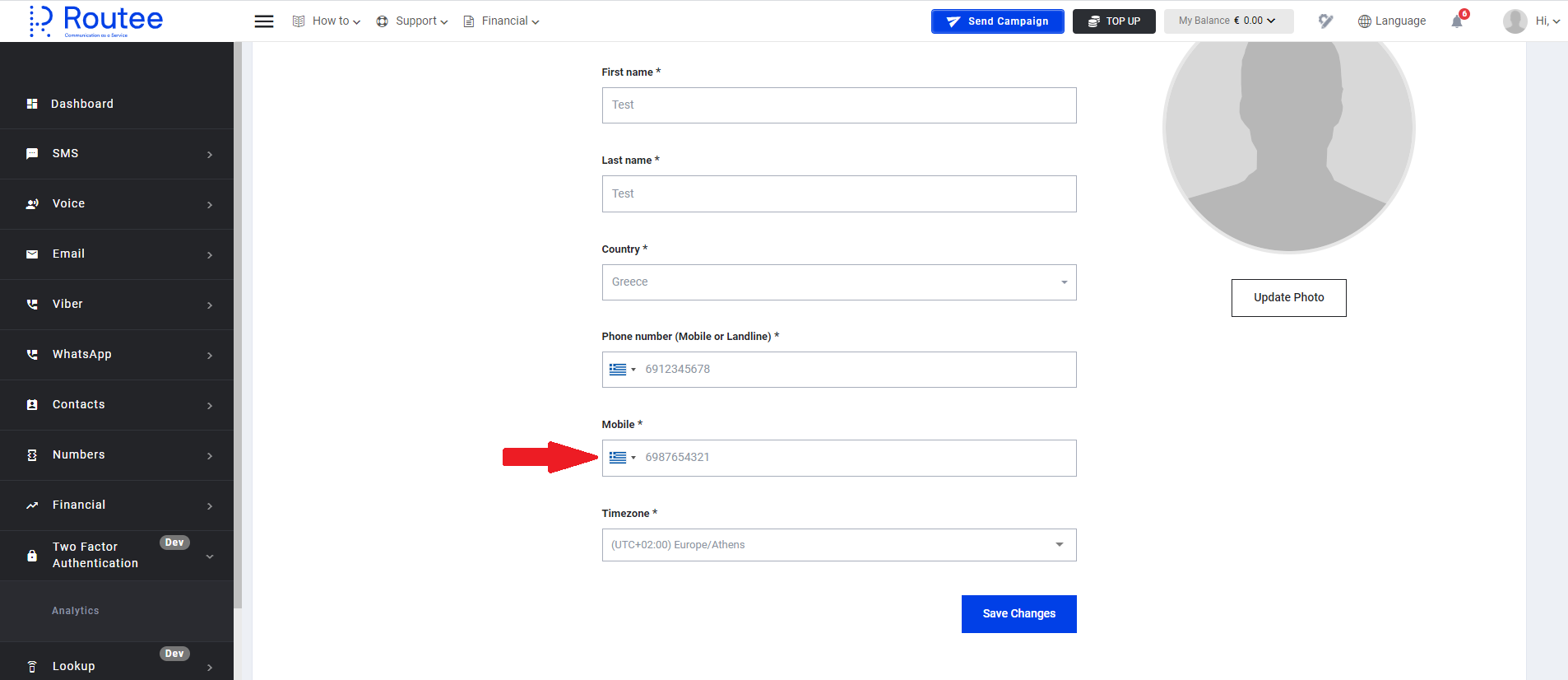Click the Support lifebuoy icon
Viewport: 1568px width, 680px height.
[382, 21]
